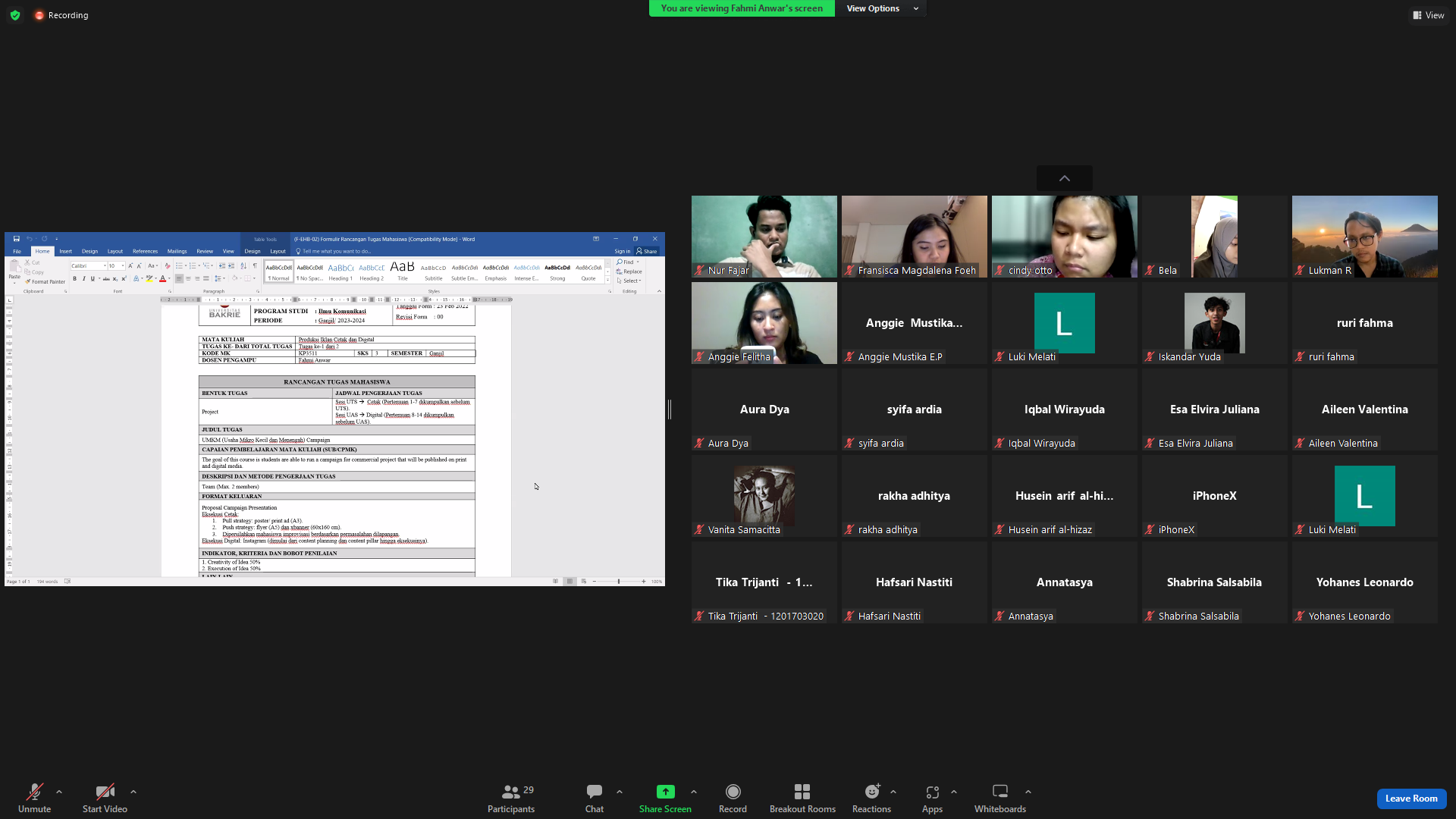Viewport: 1456px width, 819px height.
Task: Open Reactions menu
Action: (871, 799)
